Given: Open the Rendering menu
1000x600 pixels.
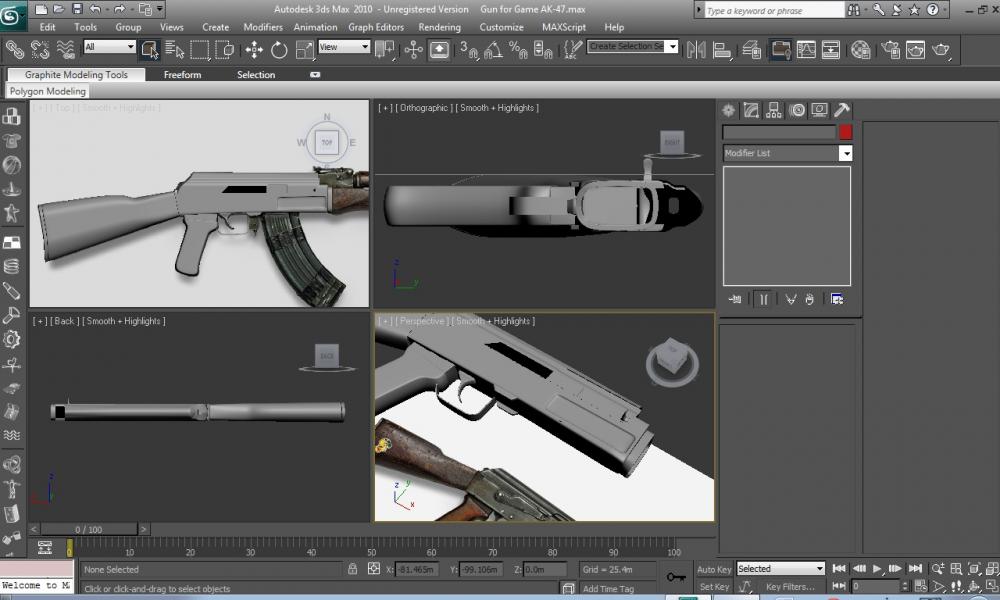Looking at the screenshot, I should point(439,27).
